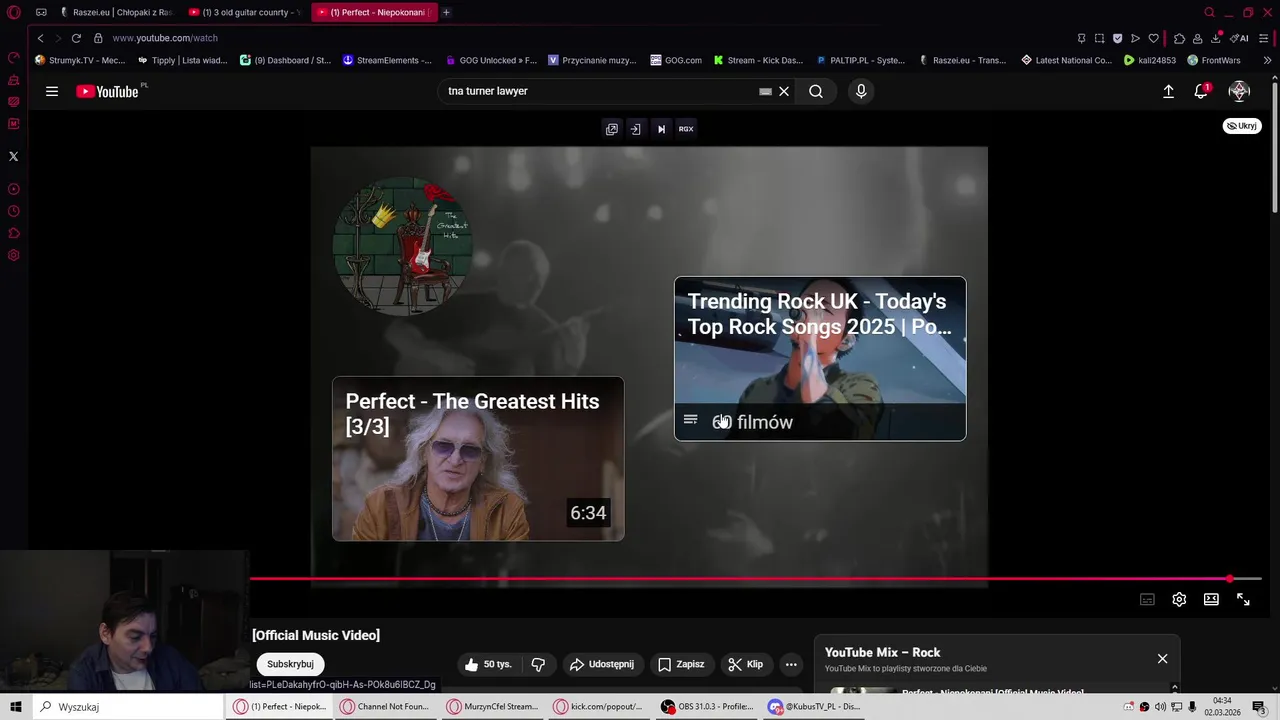Open video pop-out icon above the player
1280x720 pixels.
(x=612, y=129)
